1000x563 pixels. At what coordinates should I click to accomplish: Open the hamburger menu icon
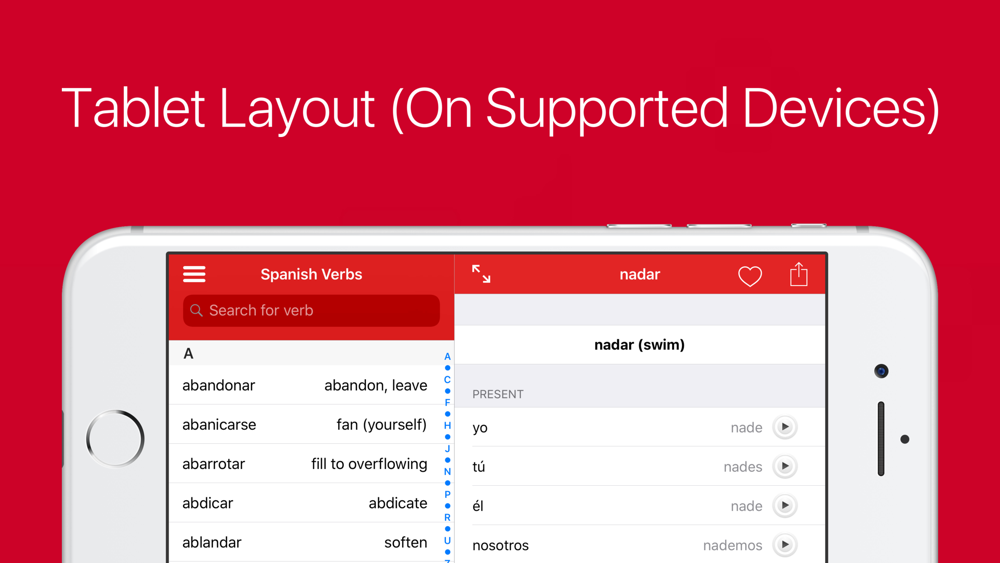(194, 274)
